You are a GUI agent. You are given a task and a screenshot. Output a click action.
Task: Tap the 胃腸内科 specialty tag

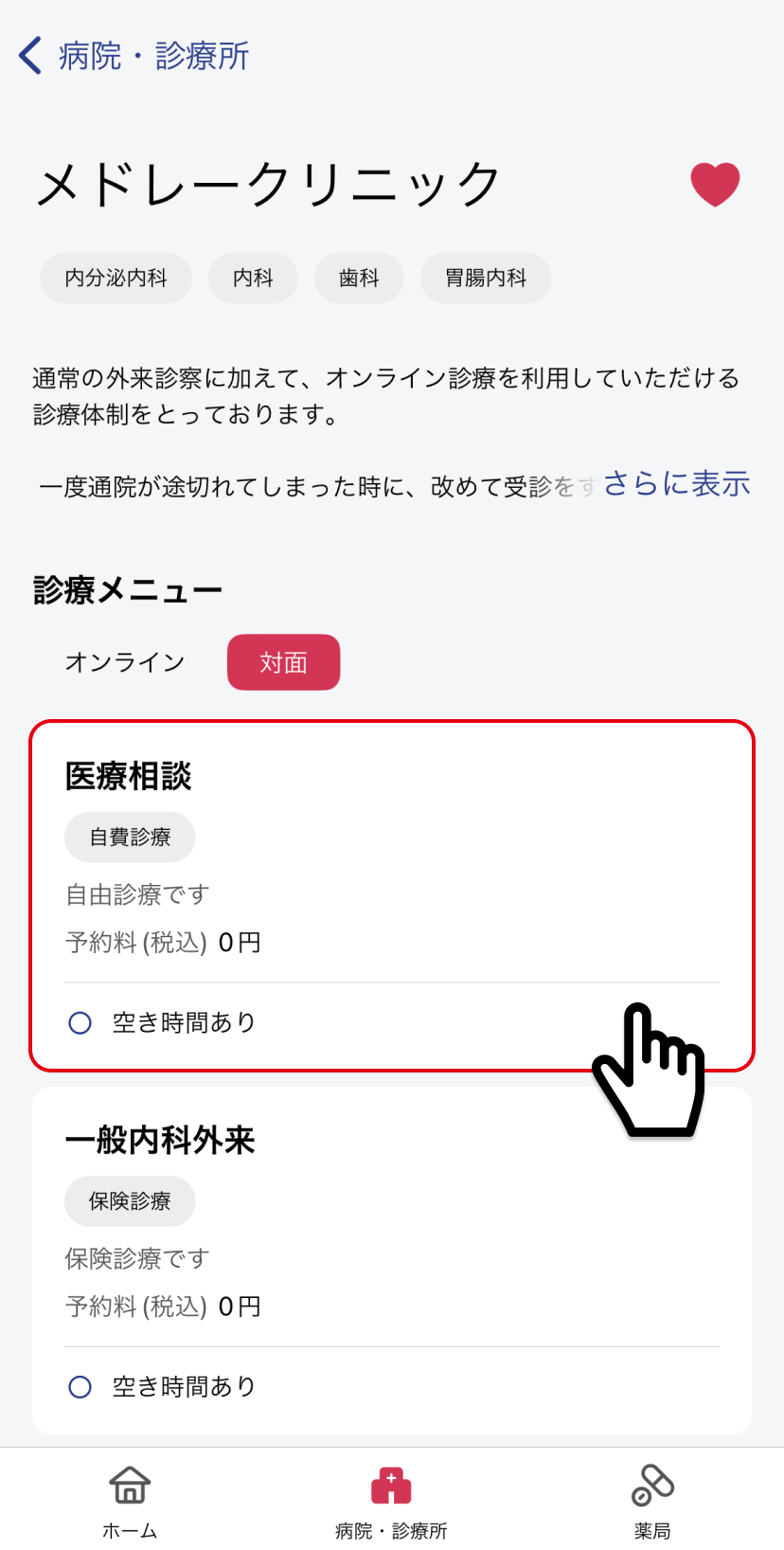tap(486, 279)
